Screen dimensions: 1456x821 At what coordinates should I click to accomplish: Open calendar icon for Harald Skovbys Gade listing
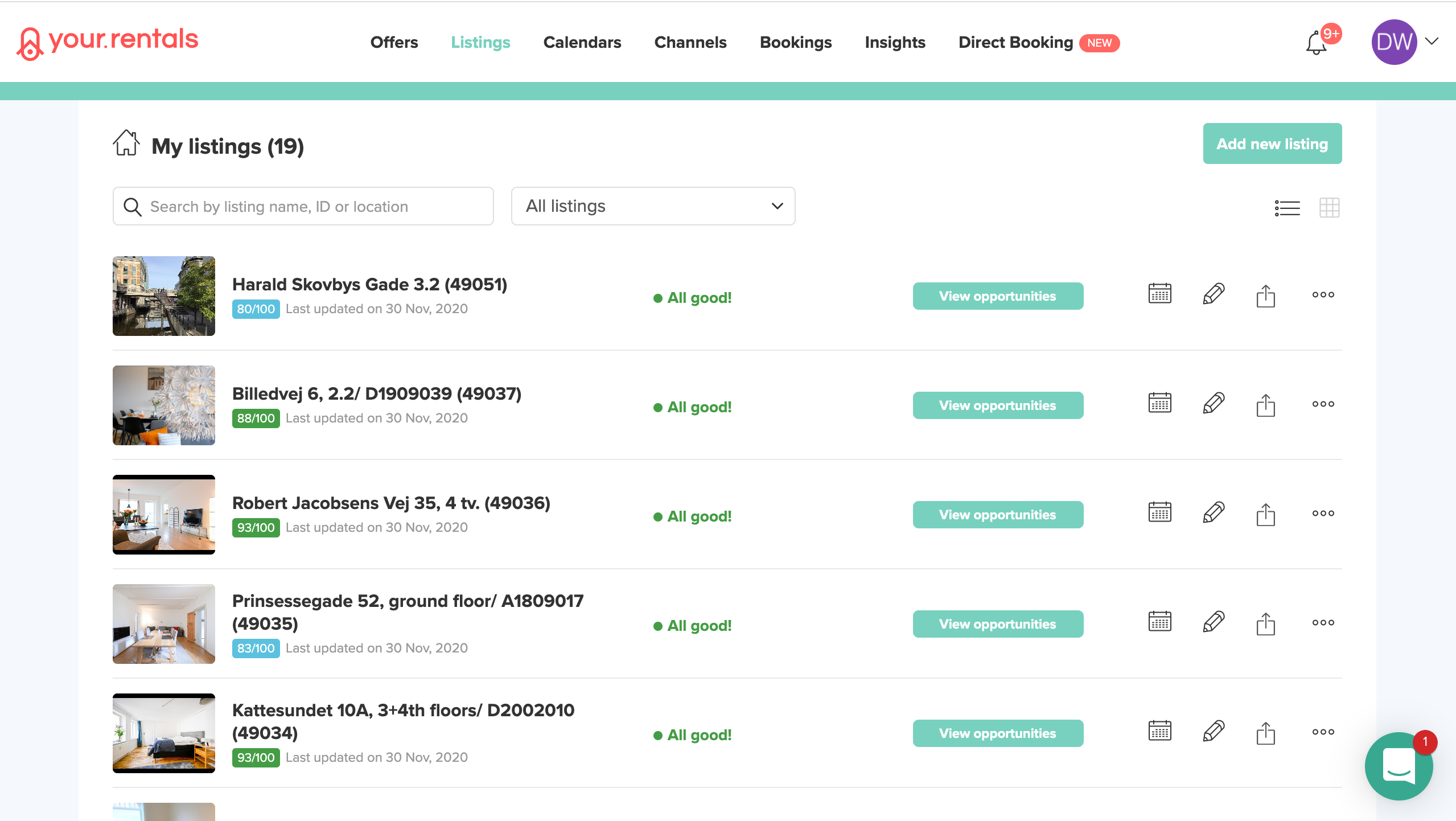click(x=1159, y=294)
